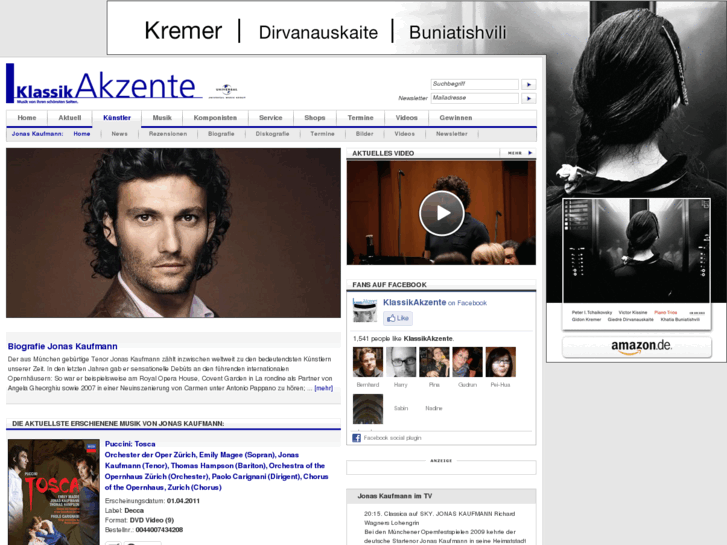Click the Facebook fan name Nadine

(434, 408)
